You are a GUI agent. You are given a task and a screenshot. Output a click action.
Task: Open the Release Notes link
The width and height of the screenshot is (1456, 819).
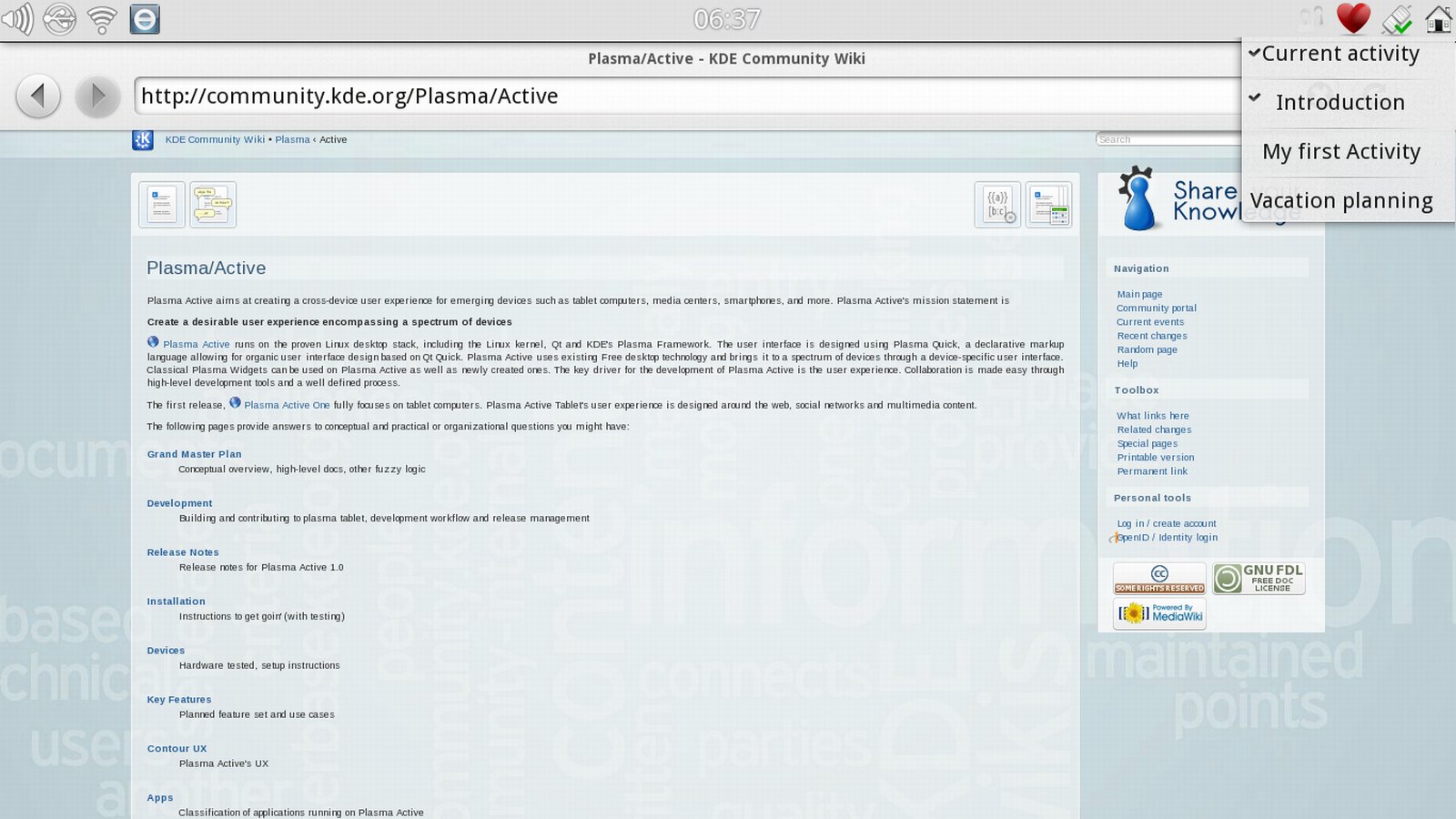point(183,552)
